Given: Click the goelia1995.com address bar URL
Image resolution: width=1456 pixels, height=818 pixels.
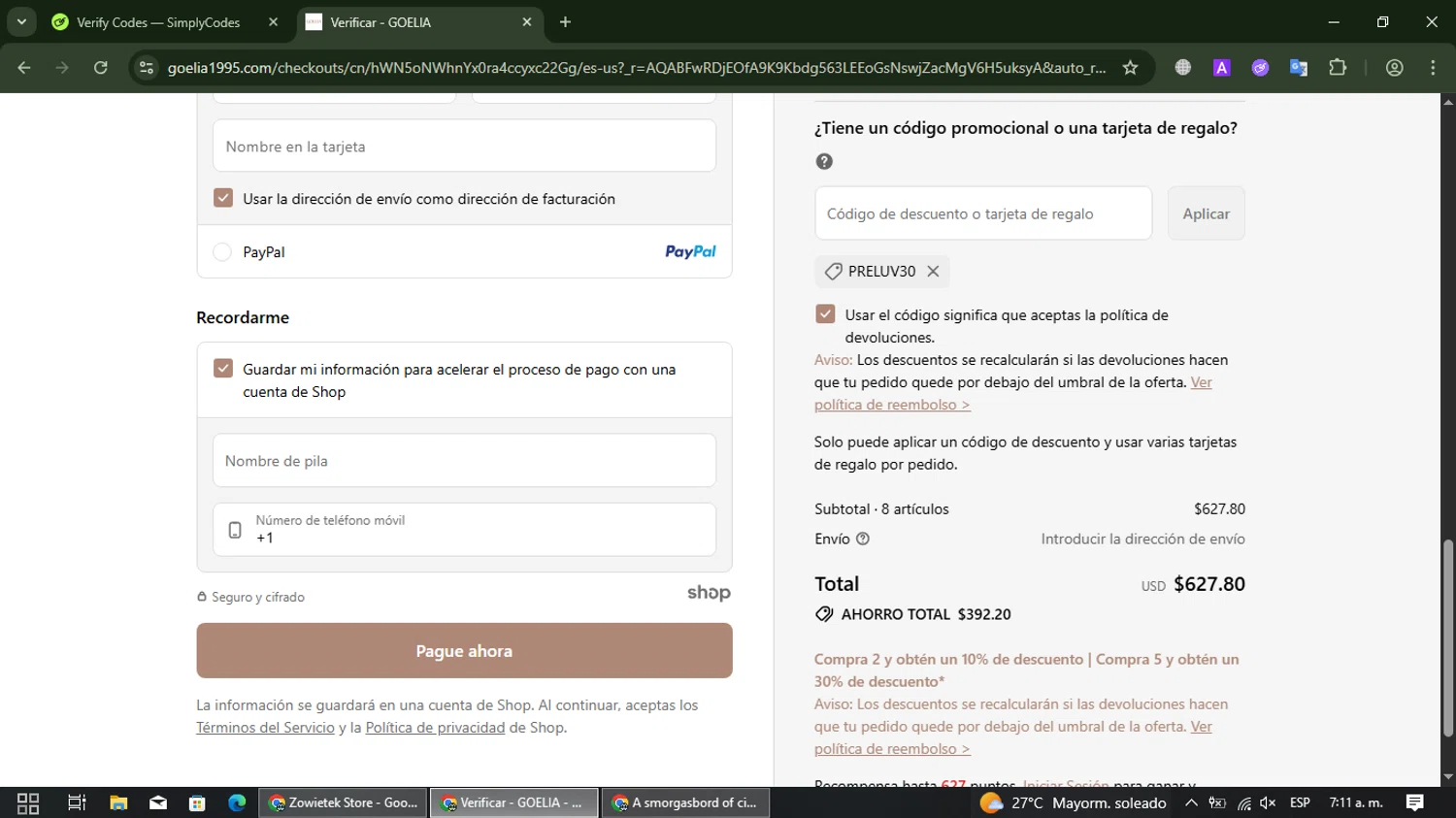Looking at the screenshot, I should point(637,68).
